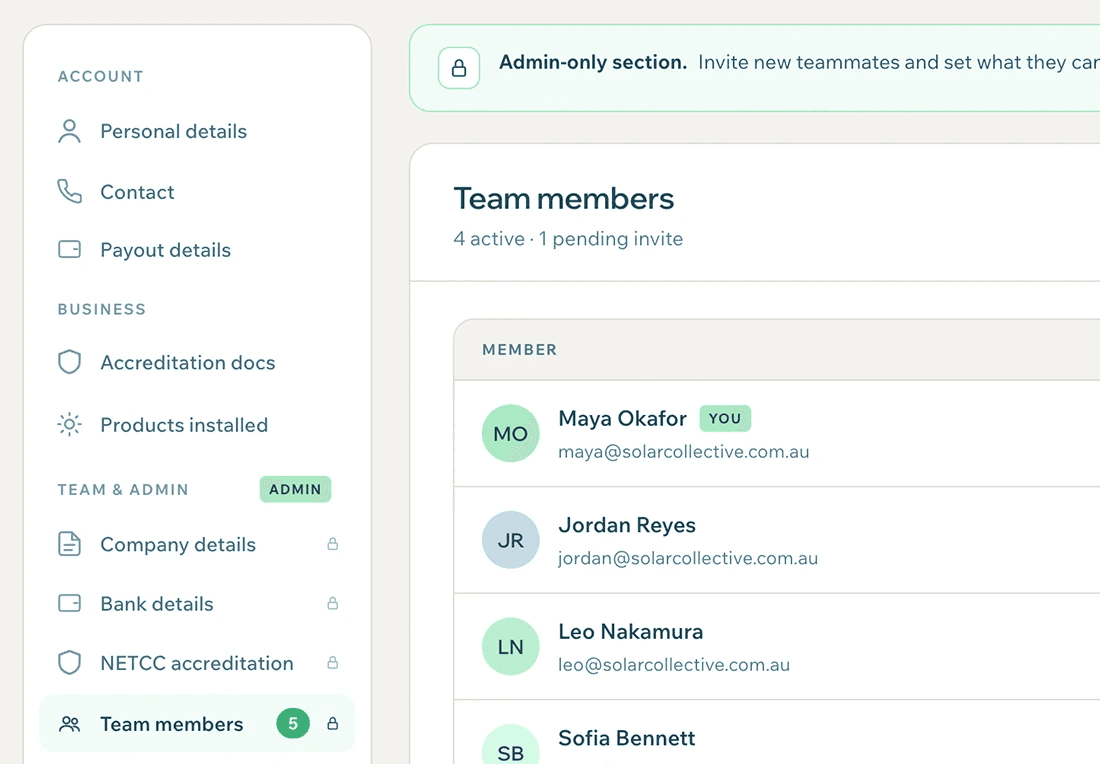Click the LN avatar for Leo Nakamura

click(x=511, y=647)
